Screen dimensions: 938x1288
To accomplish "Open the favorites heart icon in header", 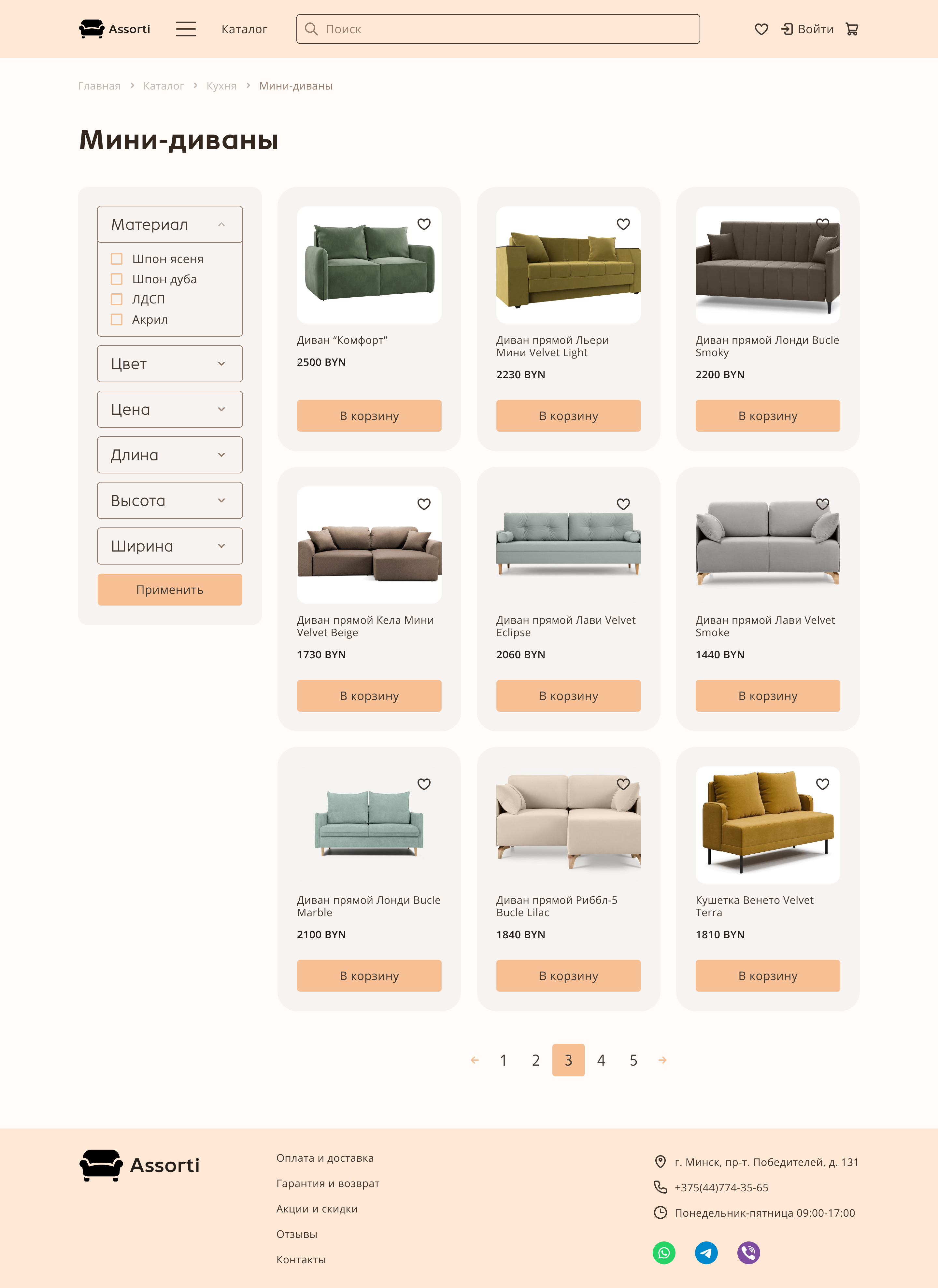I will [x=761, y=29].
